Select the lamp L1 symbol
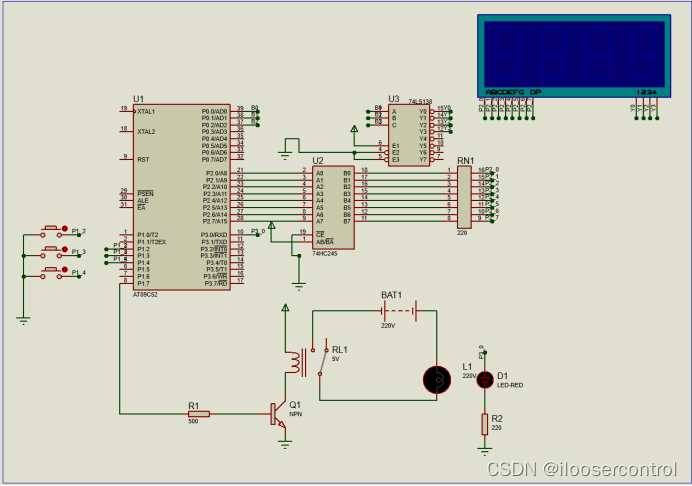The width and height of the screenshot is (692, 486). (437, 380)
